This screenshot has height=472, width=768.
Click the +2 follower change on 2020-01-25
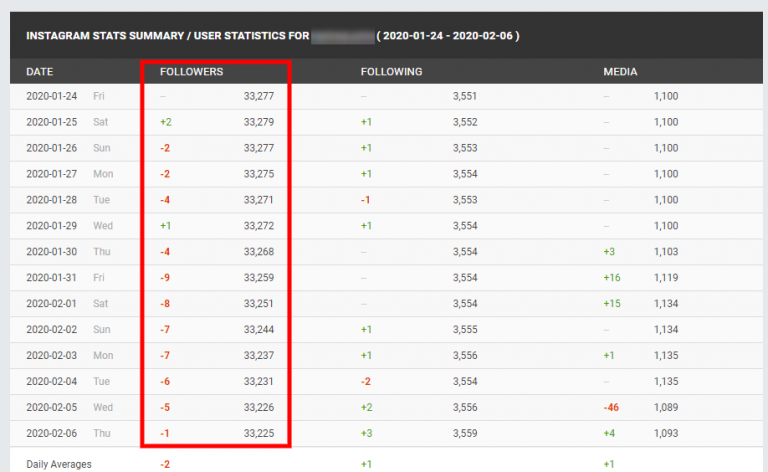pos(166,122)
